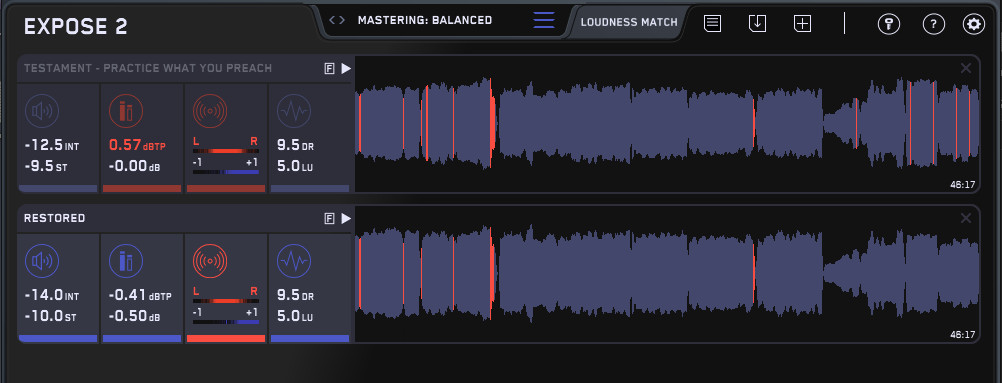Toggle the Loudness Match button
Screen dimensions: 1002x383
[629, 22]
